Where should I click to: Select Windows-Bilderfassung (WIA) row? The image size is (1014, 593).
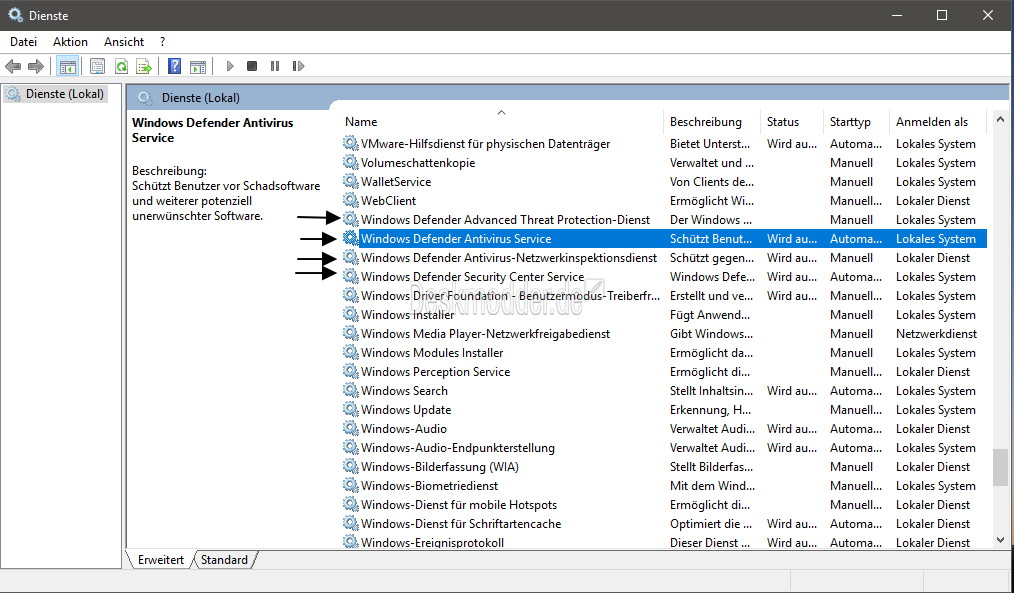point(664,467)
